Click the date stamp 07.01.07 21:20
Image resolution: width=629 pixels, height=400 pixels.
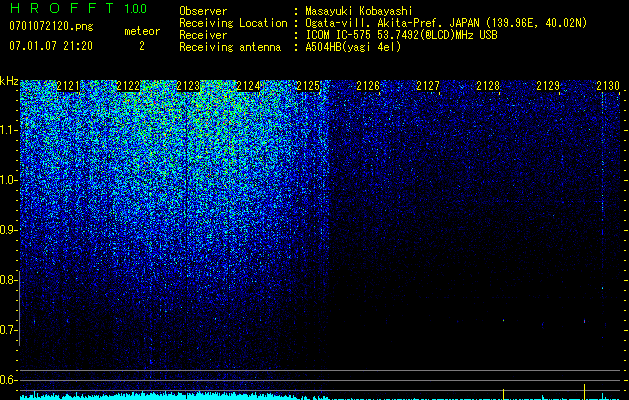51,46
